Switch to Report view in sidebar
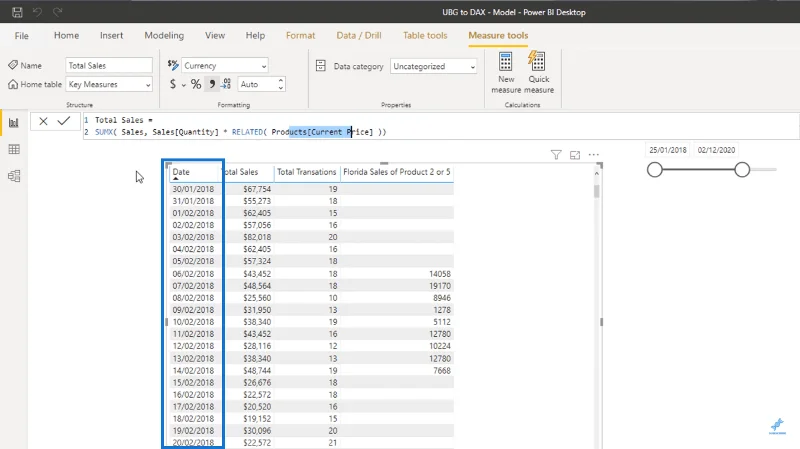 pos(14,122)
